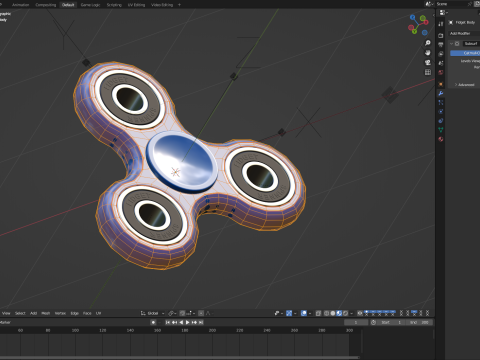This screenshot has height=360, width=480.
Task: Open the Modifiers wrench properties tab
Action: [x=441, y=93]
